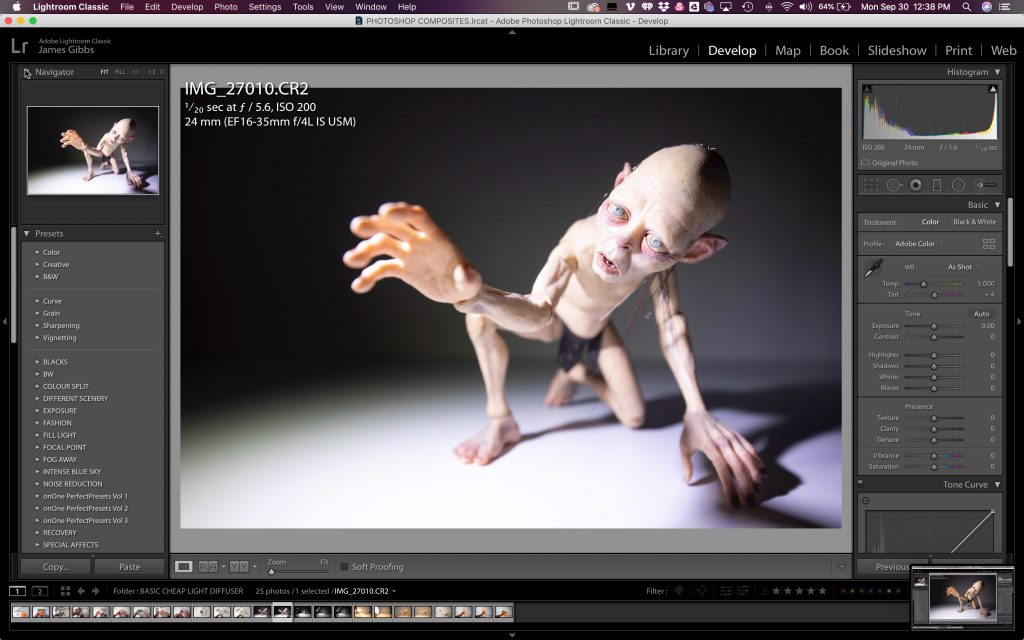Image resolution: width=1024 pixels, height=640 pixels.
Task: Click the Reference View R|A icon
Action: click(208, 566)
